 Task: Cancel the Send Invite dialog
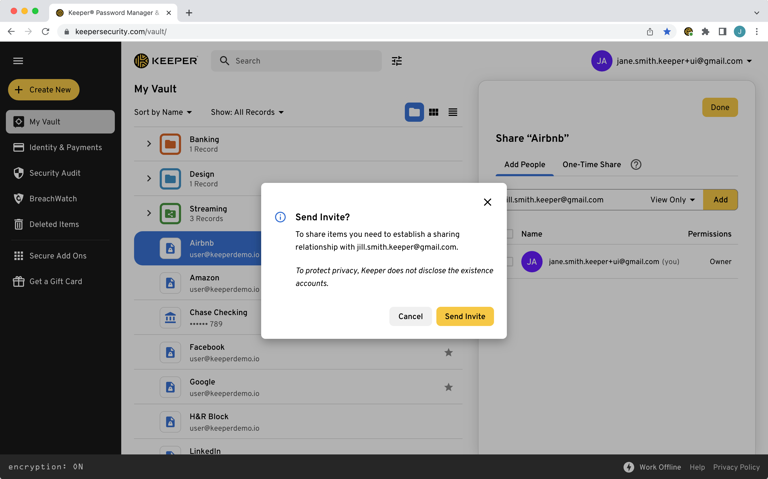coord(410,316)
